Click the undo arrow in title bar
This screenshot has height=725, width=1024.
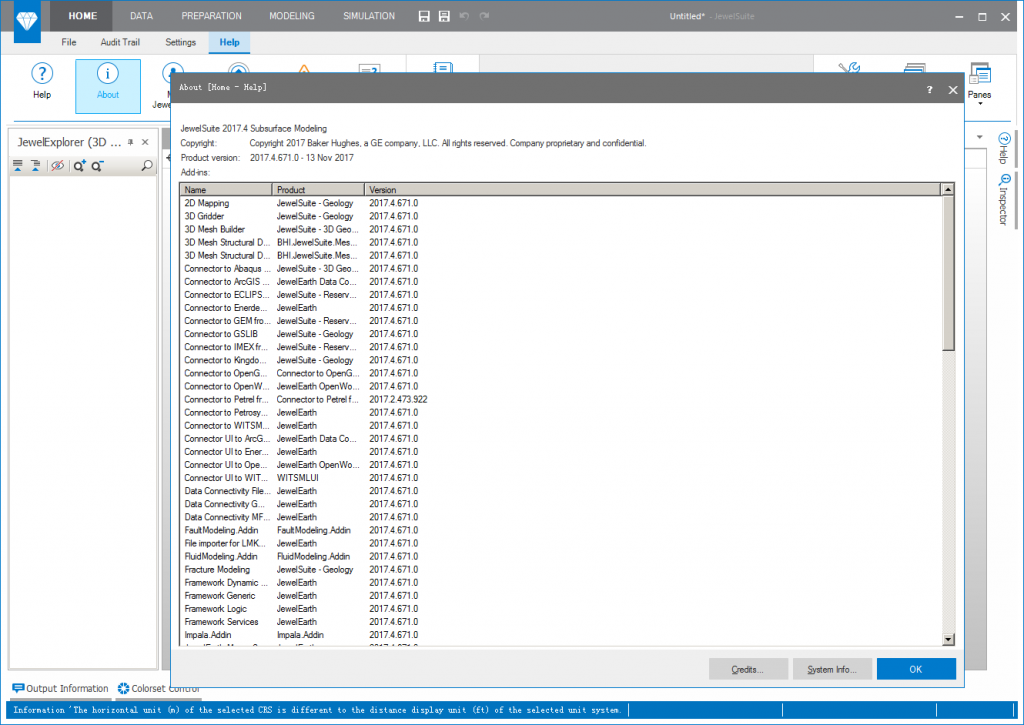(x=464, y=16)
